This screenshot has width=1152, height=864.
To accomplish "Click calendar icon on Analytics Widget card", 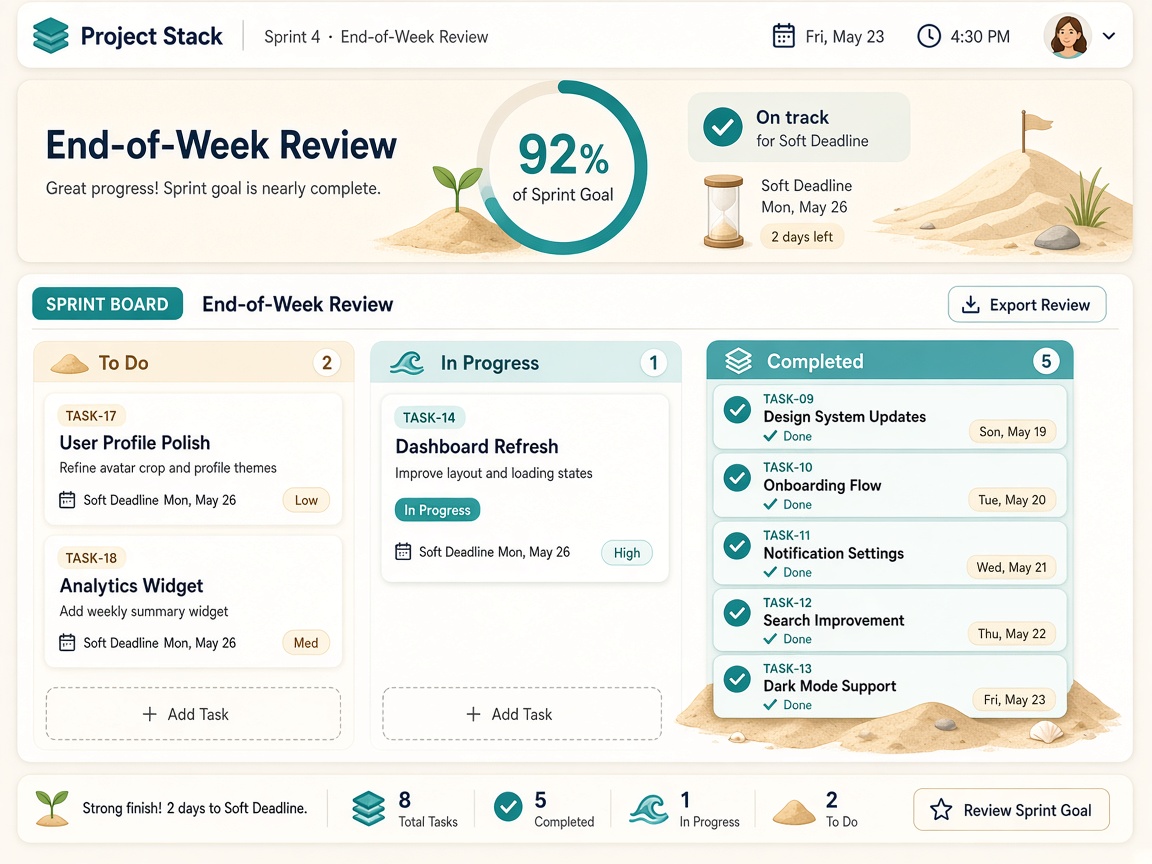I will click(67, 642).
